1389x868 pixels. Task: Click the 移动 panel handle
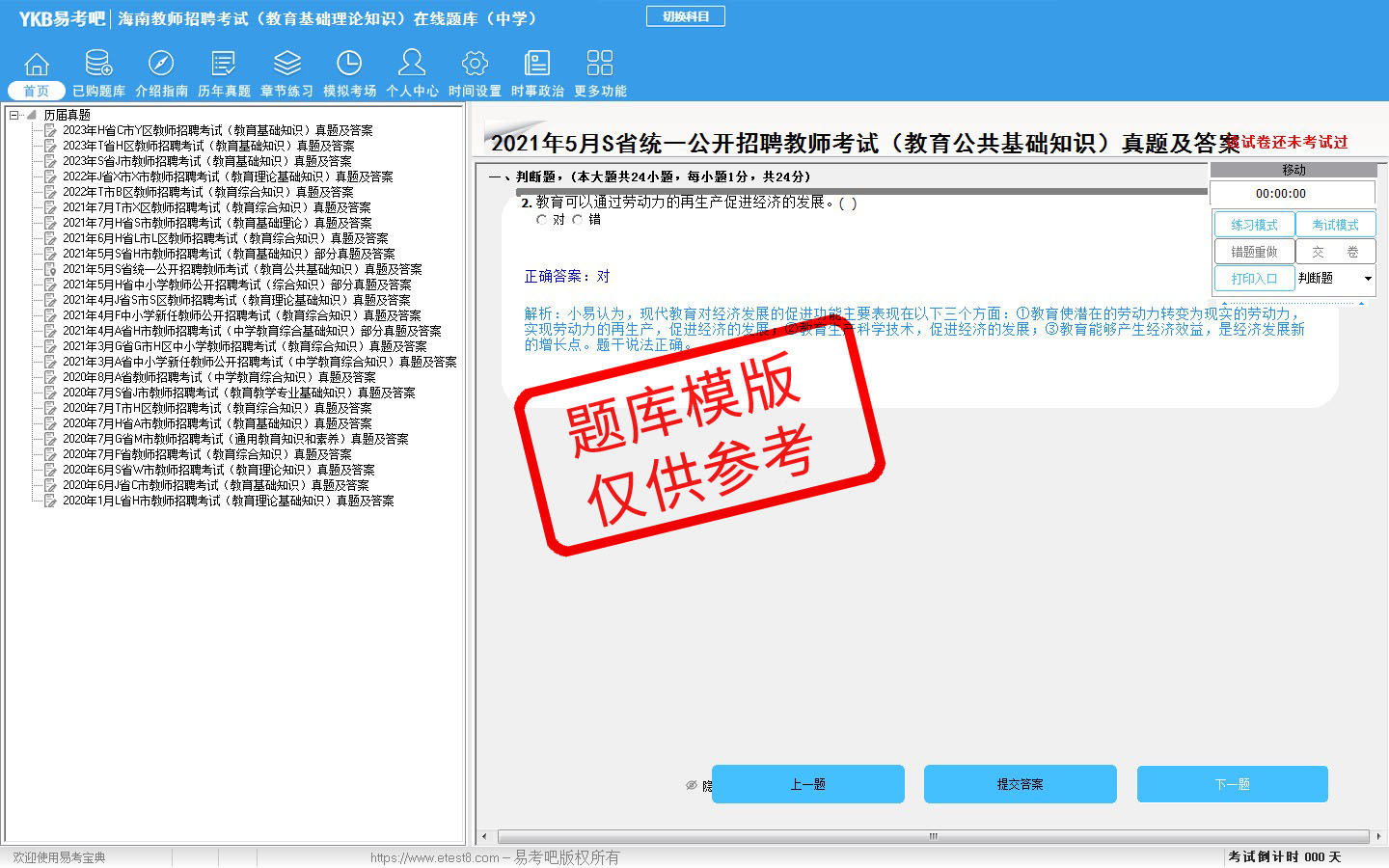[1294, 170]
